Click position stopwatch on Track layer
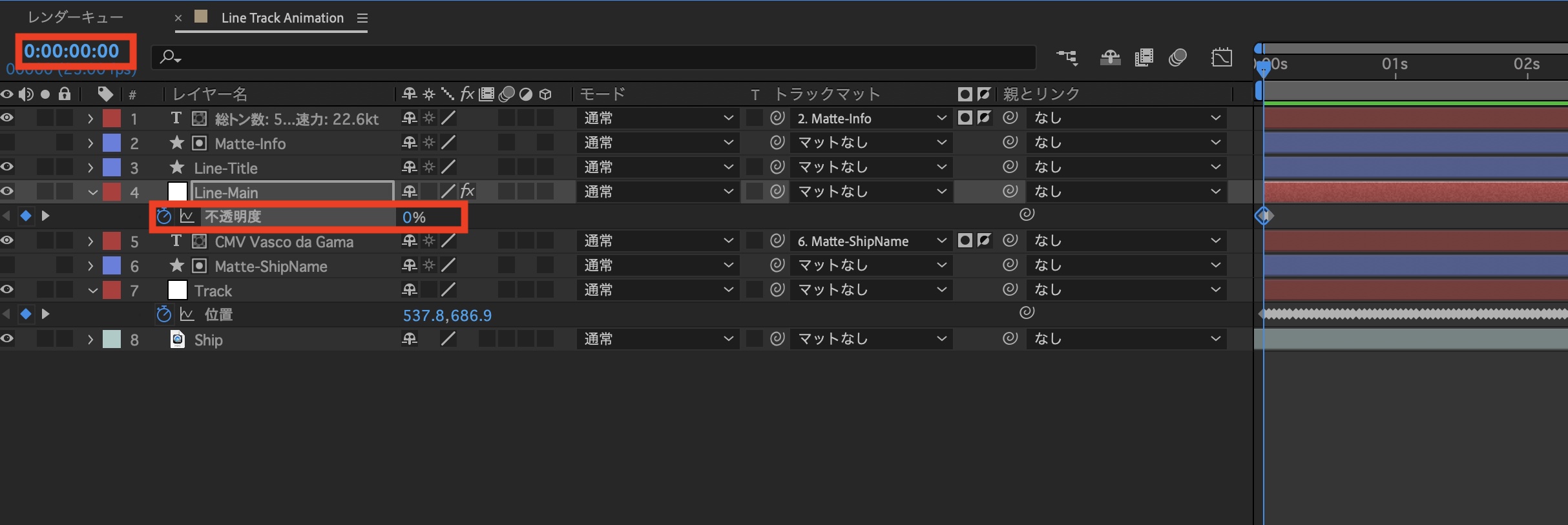The image size is (1568, 525). coord(164,314)
